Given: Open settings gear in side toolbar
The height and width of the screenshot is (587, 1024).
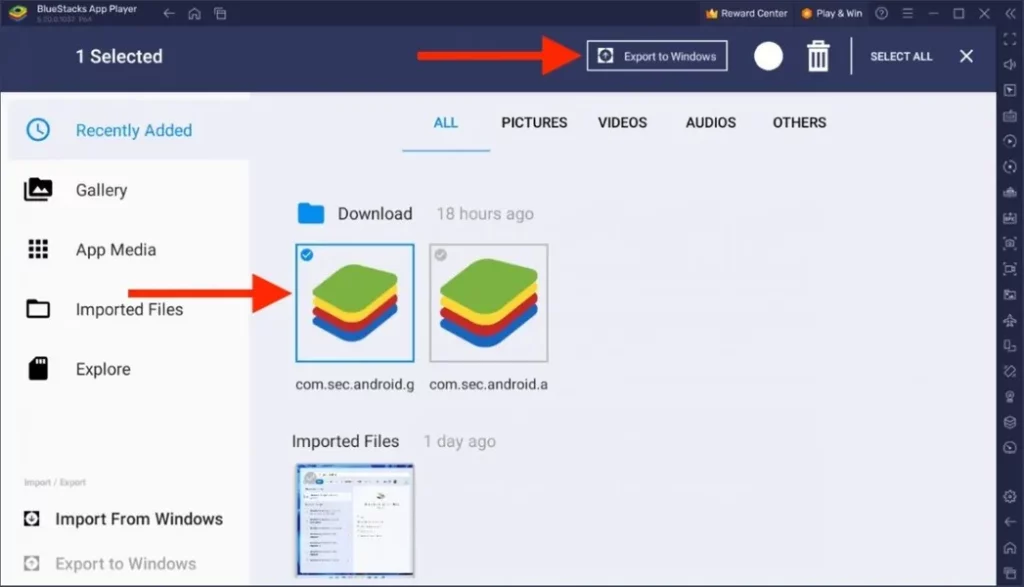Looking at the screenshot, I should 1010,496.
